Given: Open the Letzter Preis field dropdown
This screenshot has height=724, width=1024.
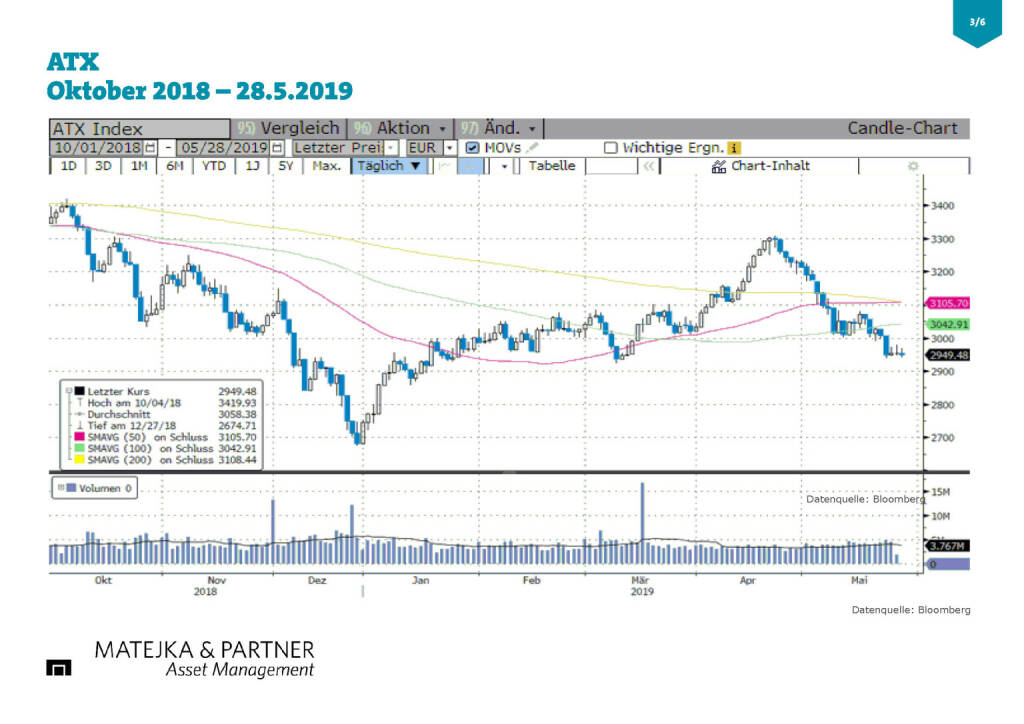Looking at the screenshot, I should click(x=391, y=147).
